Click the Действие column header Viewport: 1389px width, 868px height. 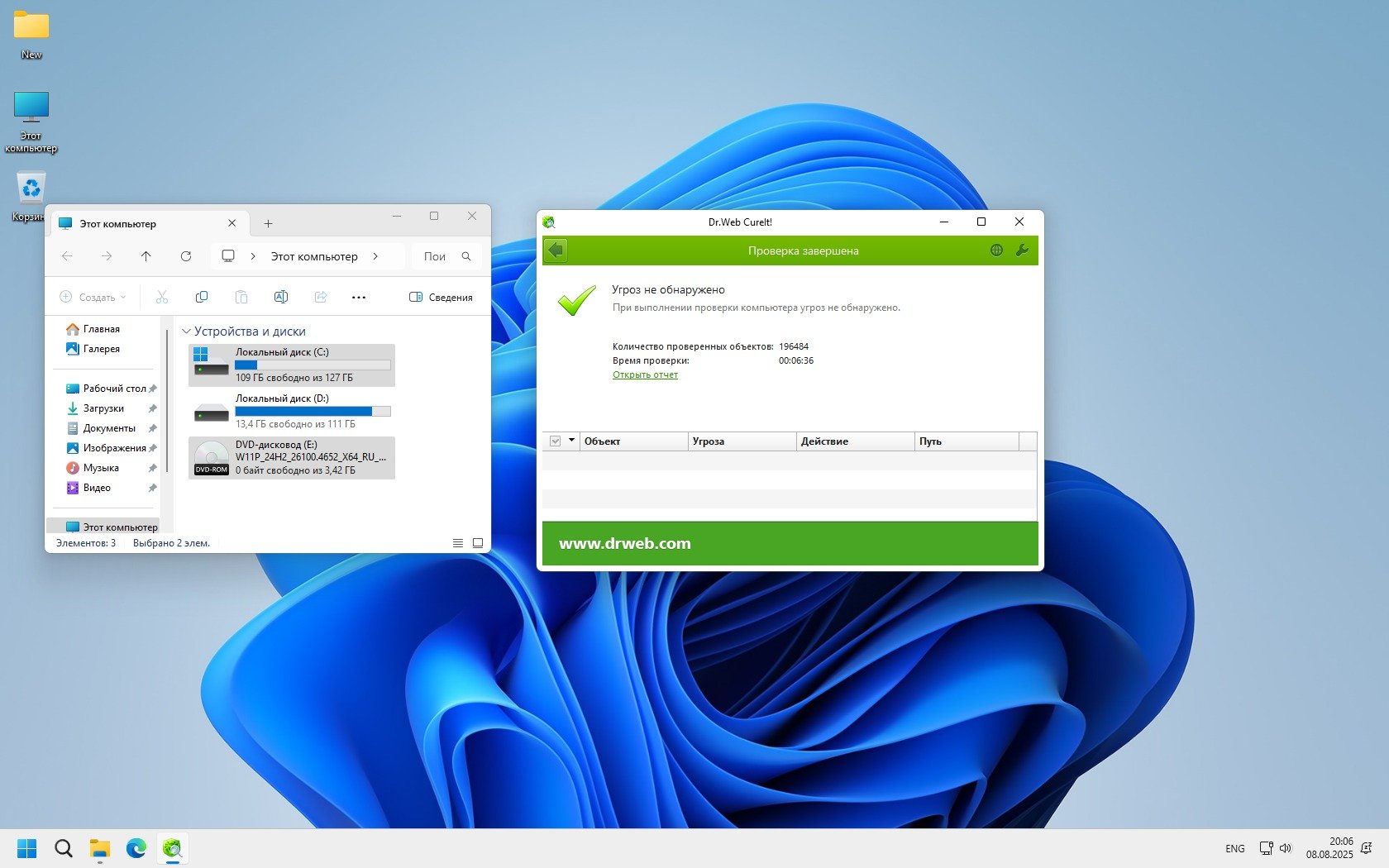tap(856, 441)
